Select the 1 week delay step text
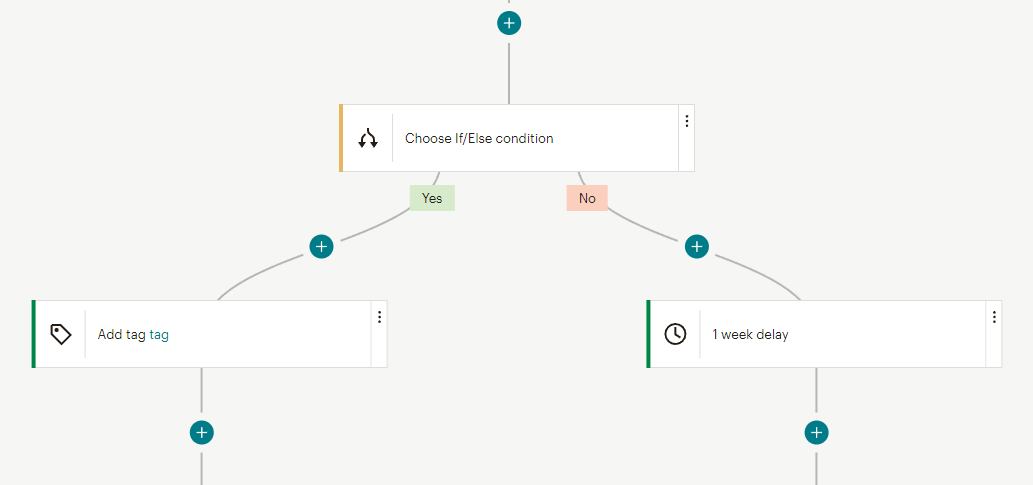The image size is (1033, 485). tap(750, 335)
